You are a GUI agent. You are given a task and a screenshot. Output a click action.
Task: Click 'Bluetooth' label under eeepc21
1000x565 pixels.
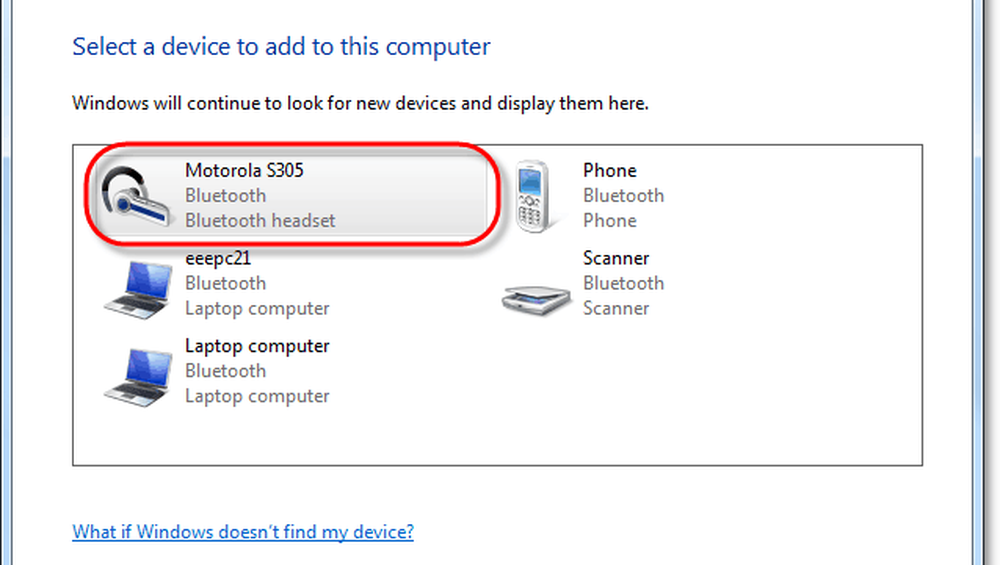pyautogui.click(x=225, y=284)
